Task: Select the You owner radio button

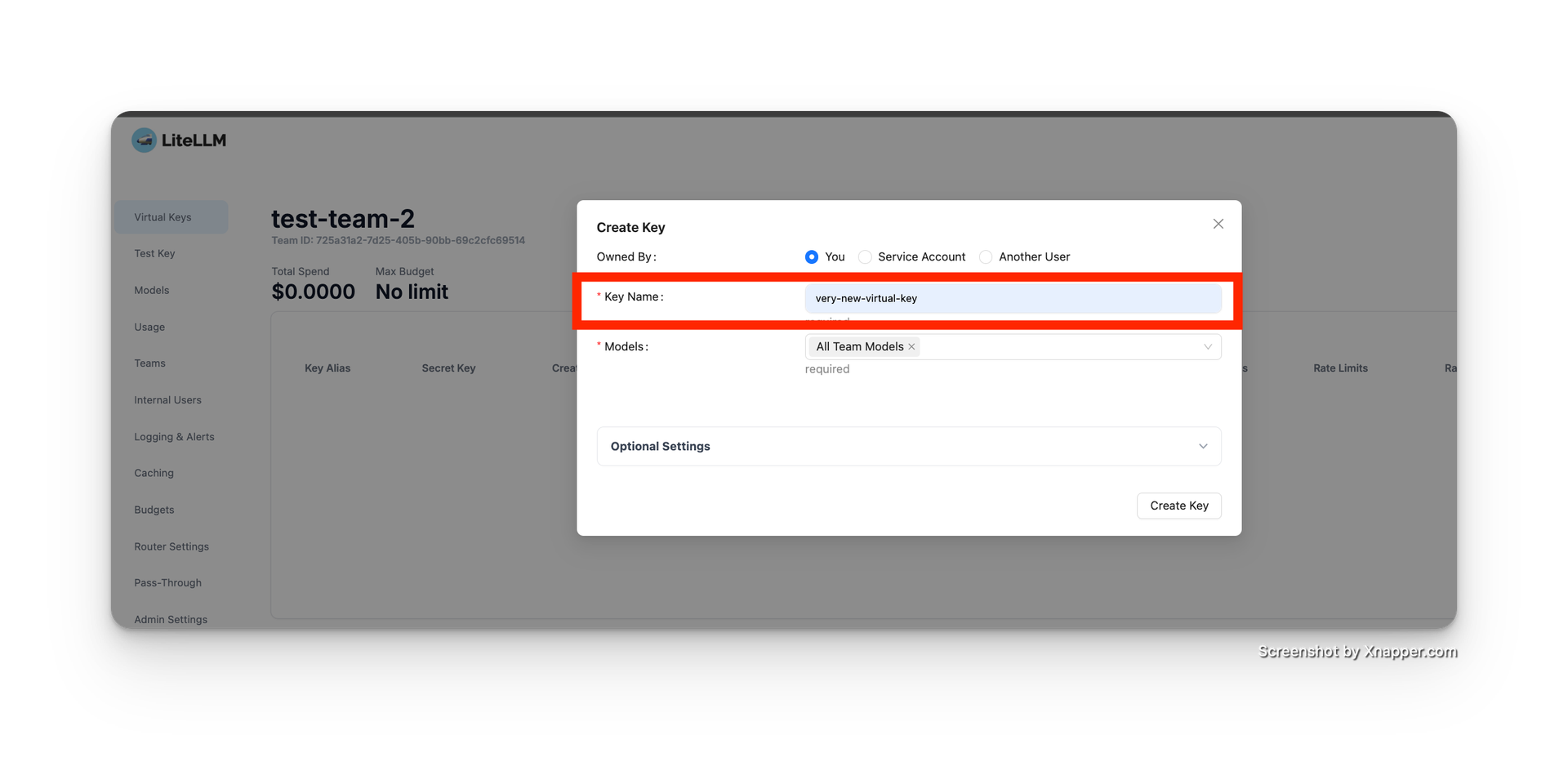Action: (x=812, y=257)
